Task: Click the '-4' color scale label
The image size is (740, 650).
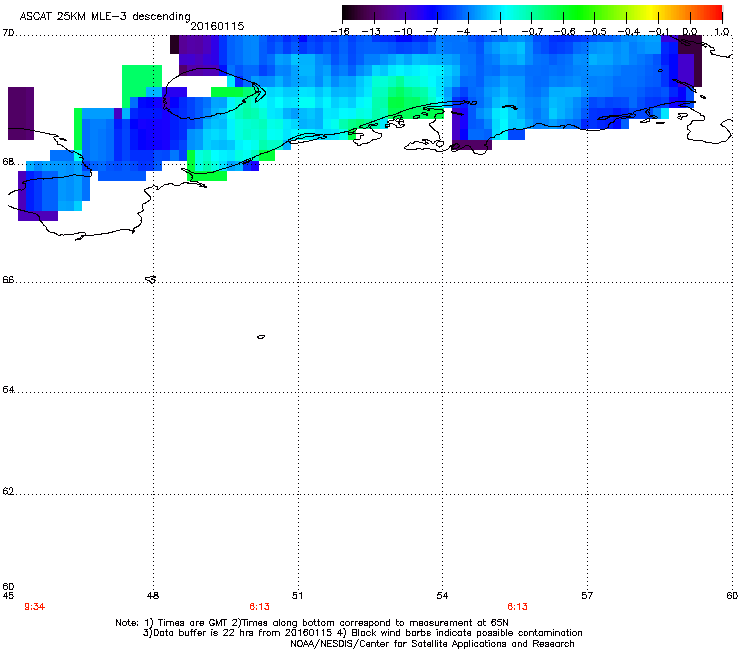Action: click(463, 32)
